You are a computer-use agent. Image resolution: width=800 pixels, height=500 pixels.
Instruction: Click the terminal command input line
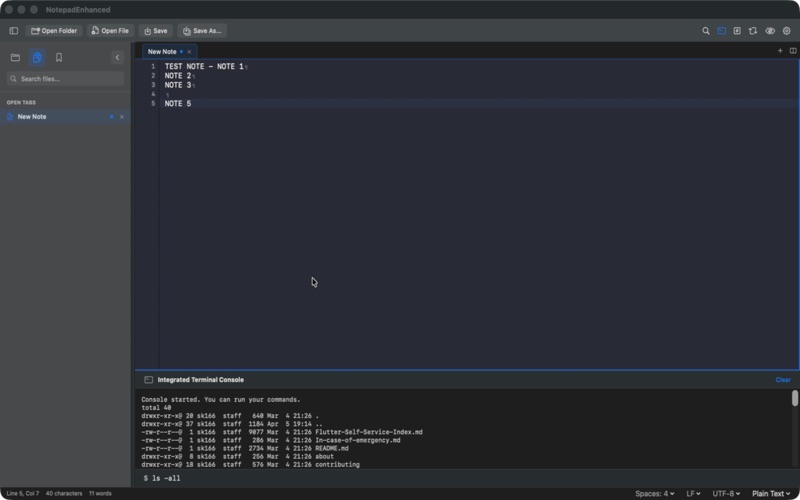pos(467,478)
